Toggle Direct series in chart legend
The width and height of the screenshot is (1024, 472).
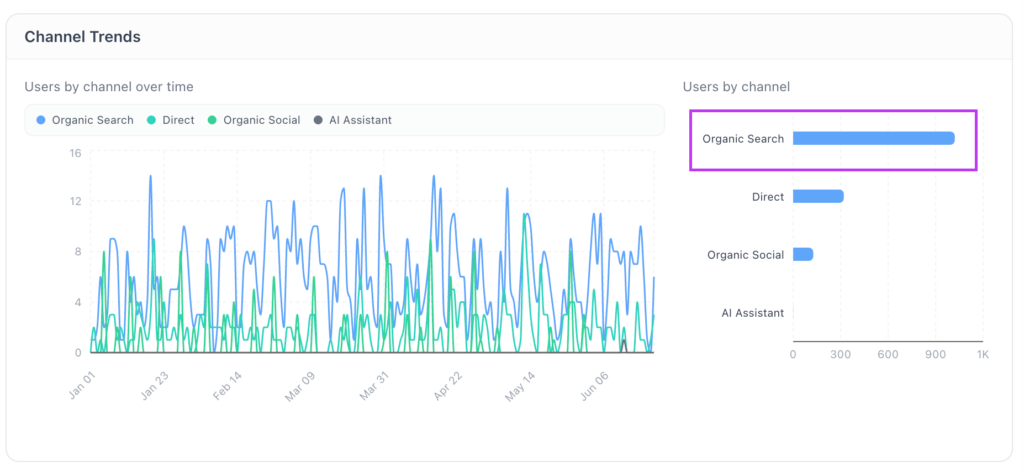[x=170, y=120]
